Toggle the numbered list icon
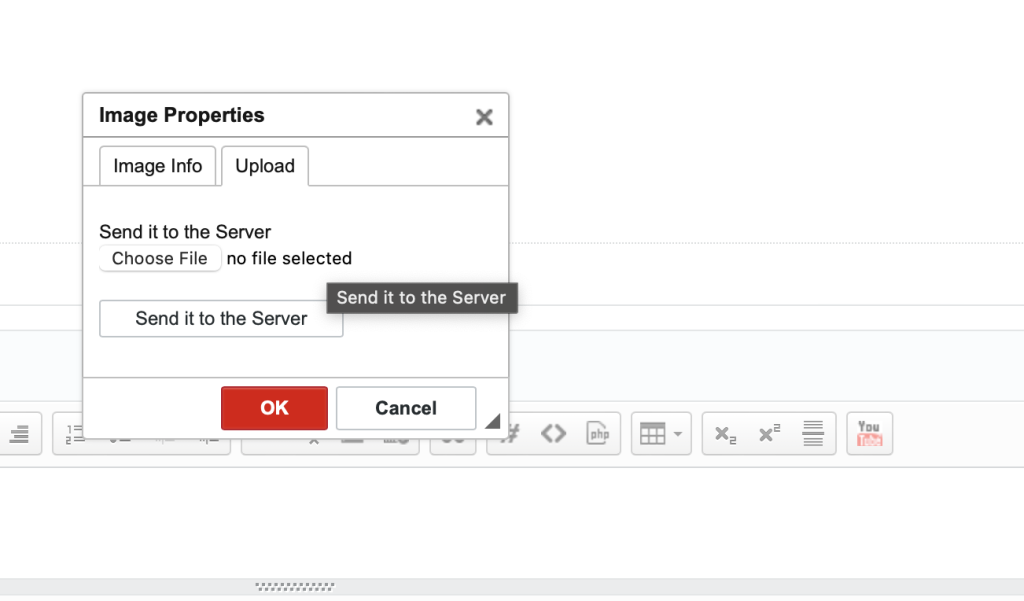Viewport: 1024px width, 601px height. [74, 434]
